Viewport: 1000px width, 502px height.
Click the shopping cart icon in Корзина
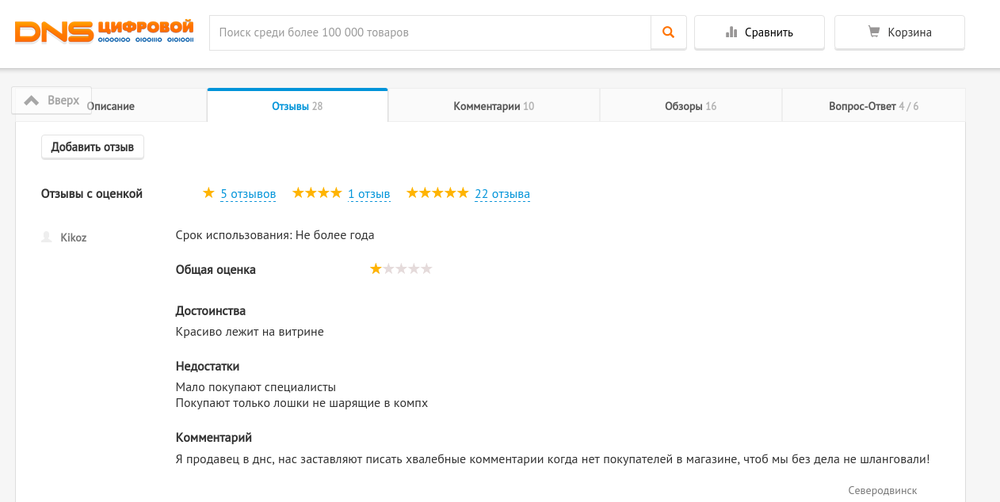coord(874,32)
